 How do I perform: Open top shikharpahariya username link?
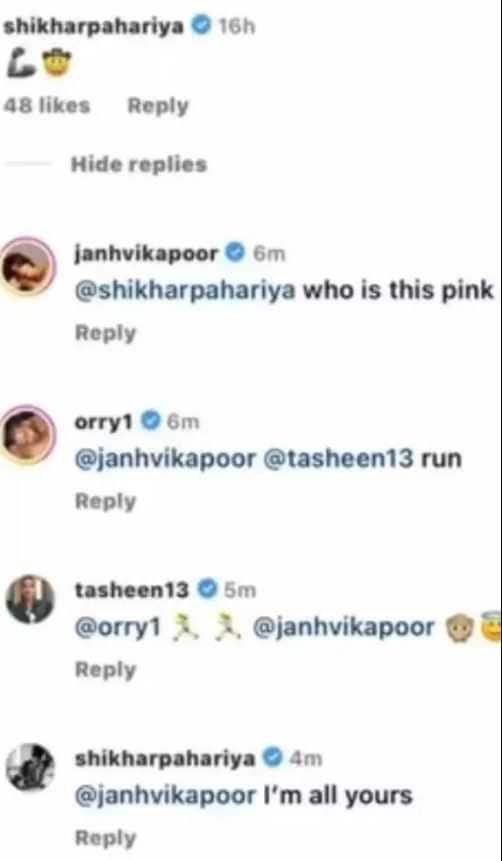click(94, 26)
